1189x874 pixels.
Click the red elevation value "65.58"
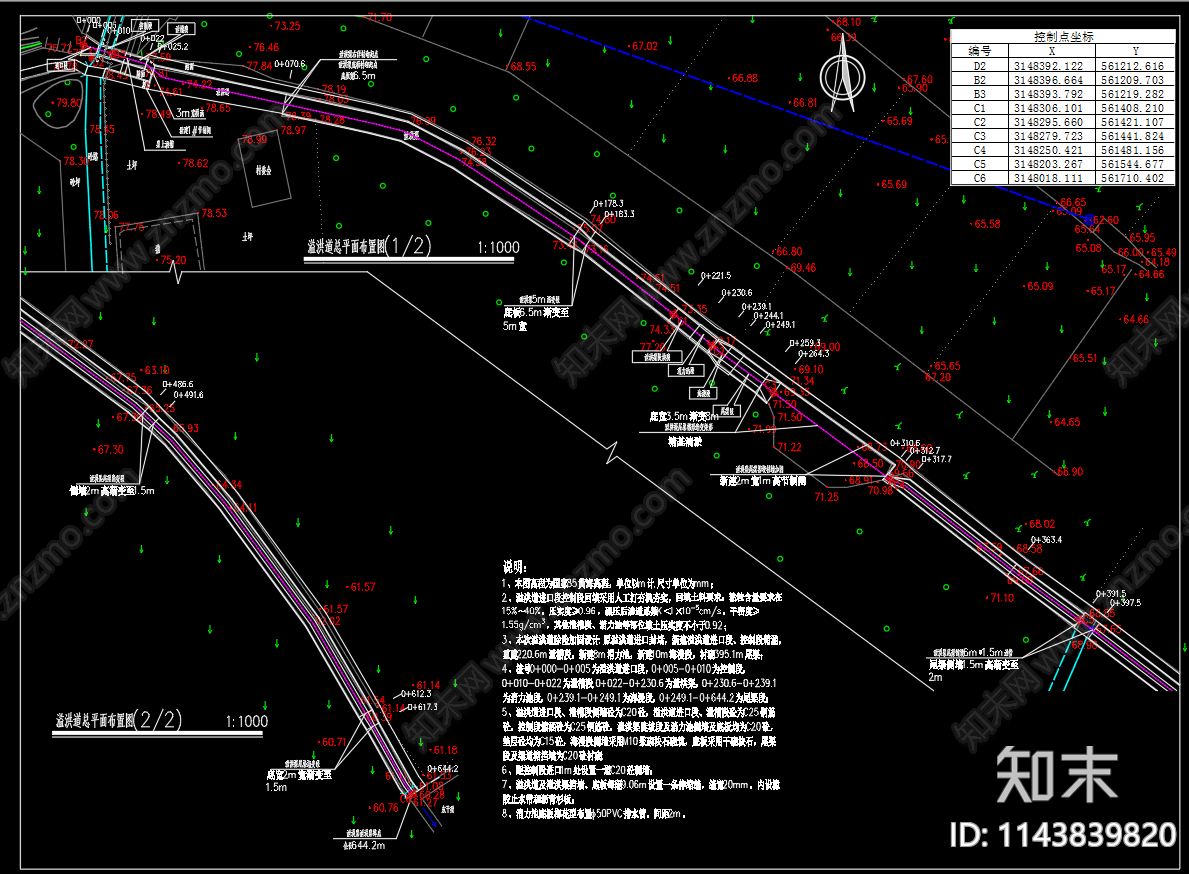(987, 224)
